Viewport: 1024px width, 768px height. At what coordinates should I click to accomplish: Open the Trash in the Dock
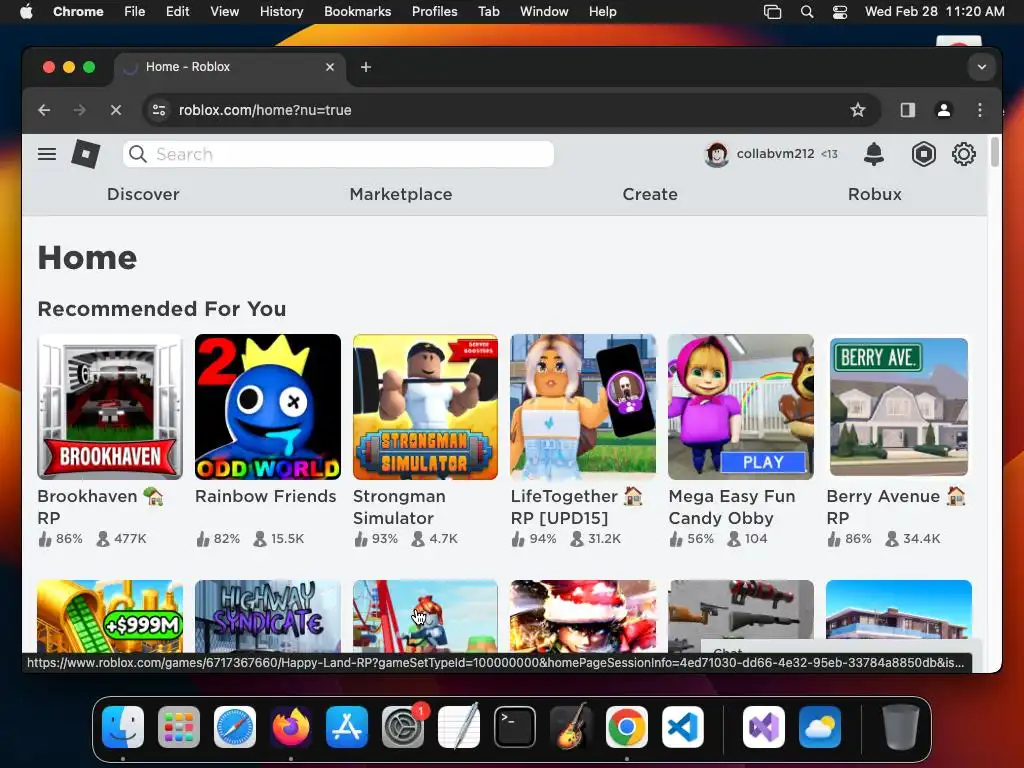click(x=901, y=727)
